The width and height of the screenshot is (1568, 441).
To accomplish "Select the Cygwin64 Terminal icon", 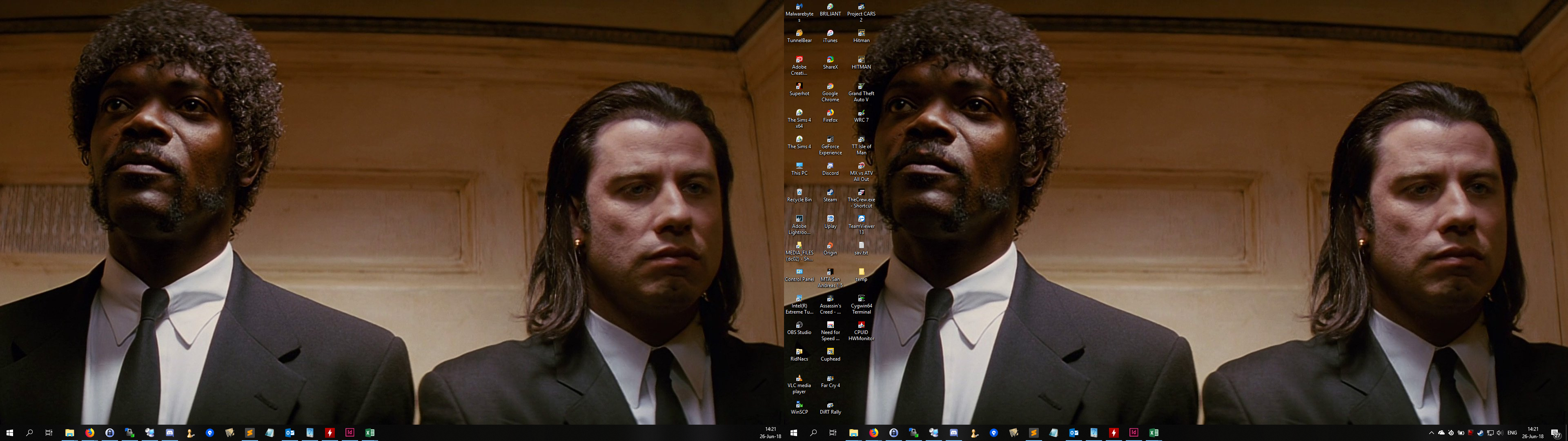I will tap(861, 305).
